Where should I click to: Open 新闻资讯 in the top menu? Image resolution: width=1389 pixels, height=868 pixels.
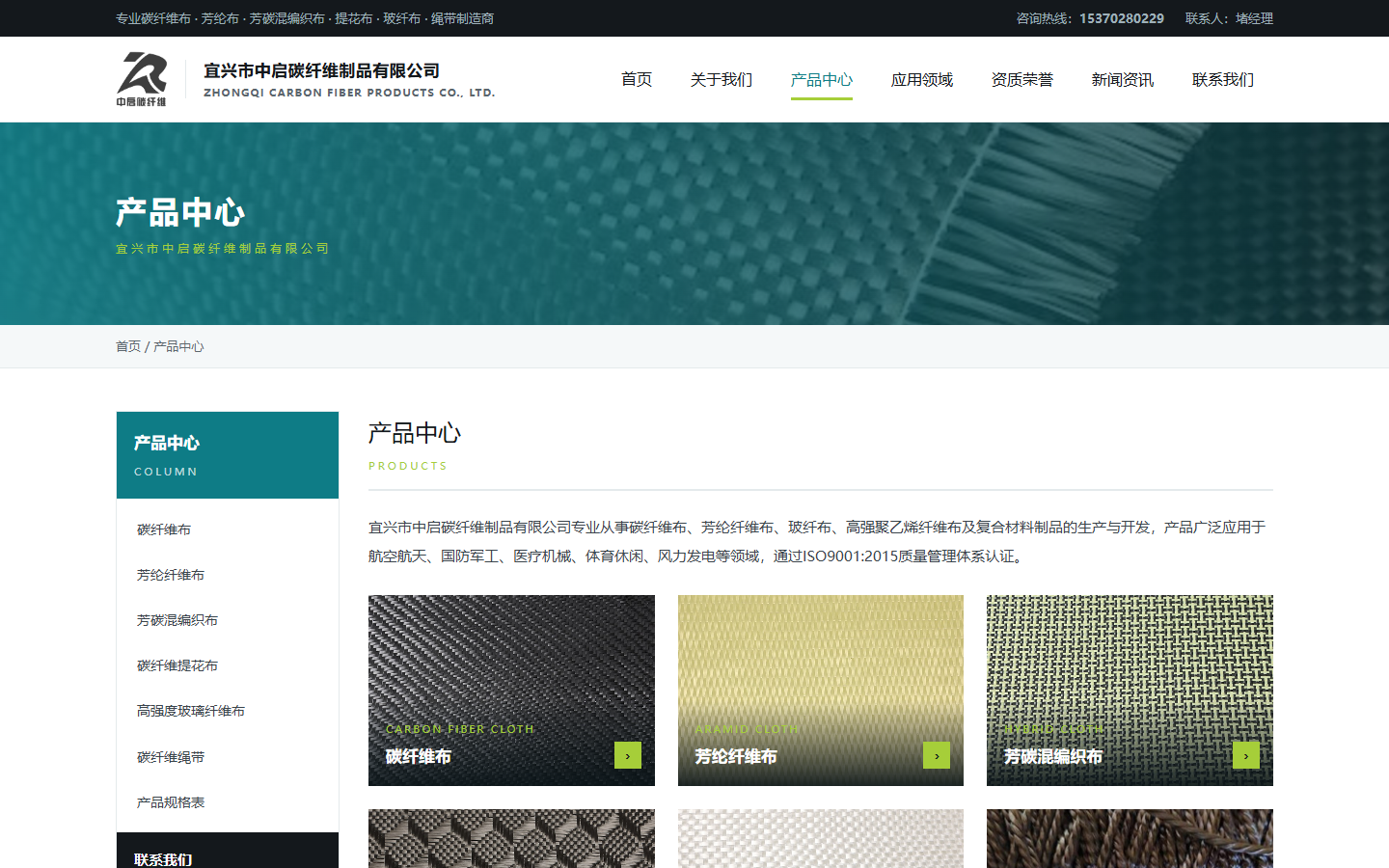pyautogui.click(x=1123, y=79)
